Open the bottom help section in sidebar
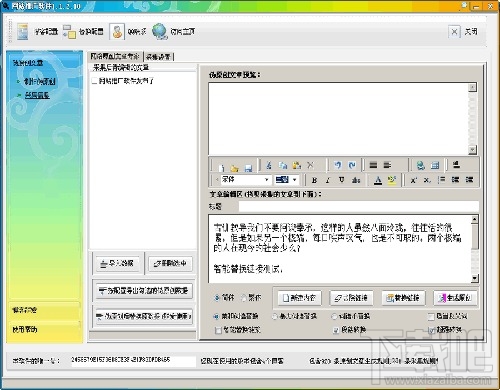Image resolution: width=500 pixels, height=390 pixels. tap(44, 330)
